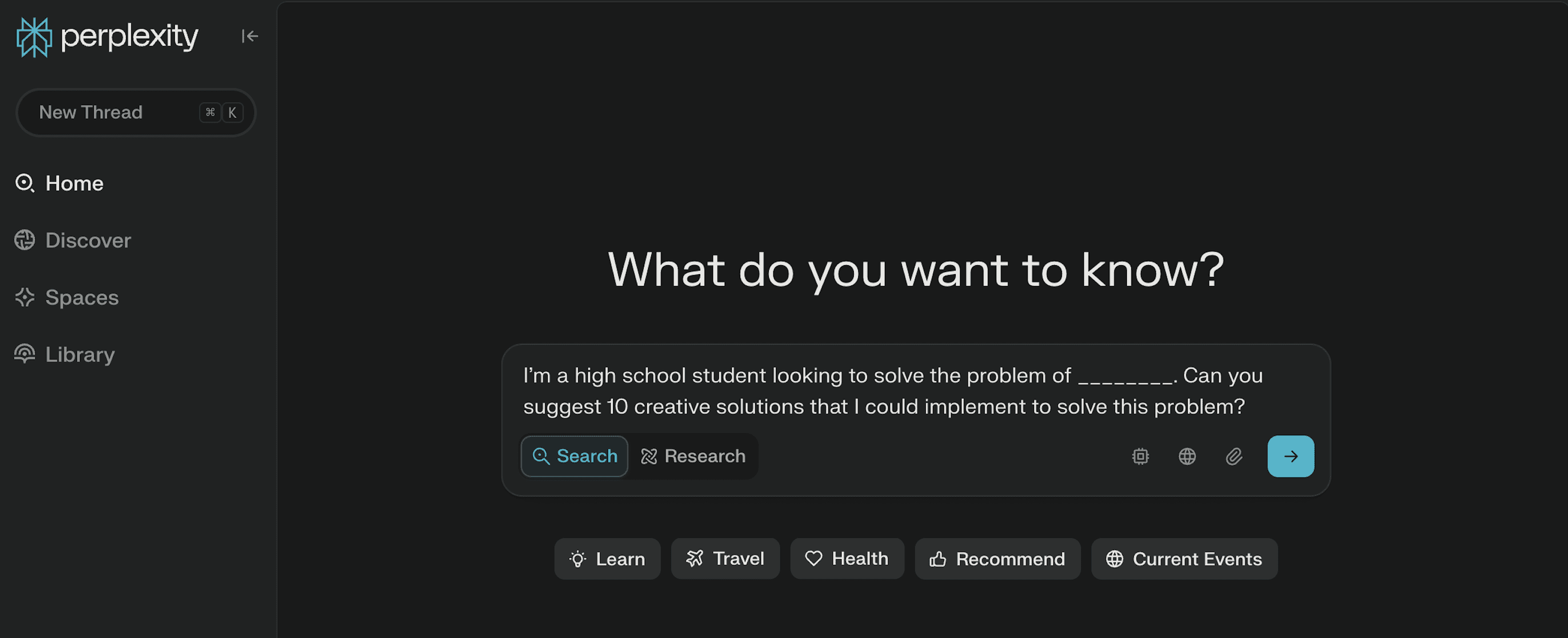Submit the query with the arrow button
Screen dimensions: 1568x638
point(1291,456)
